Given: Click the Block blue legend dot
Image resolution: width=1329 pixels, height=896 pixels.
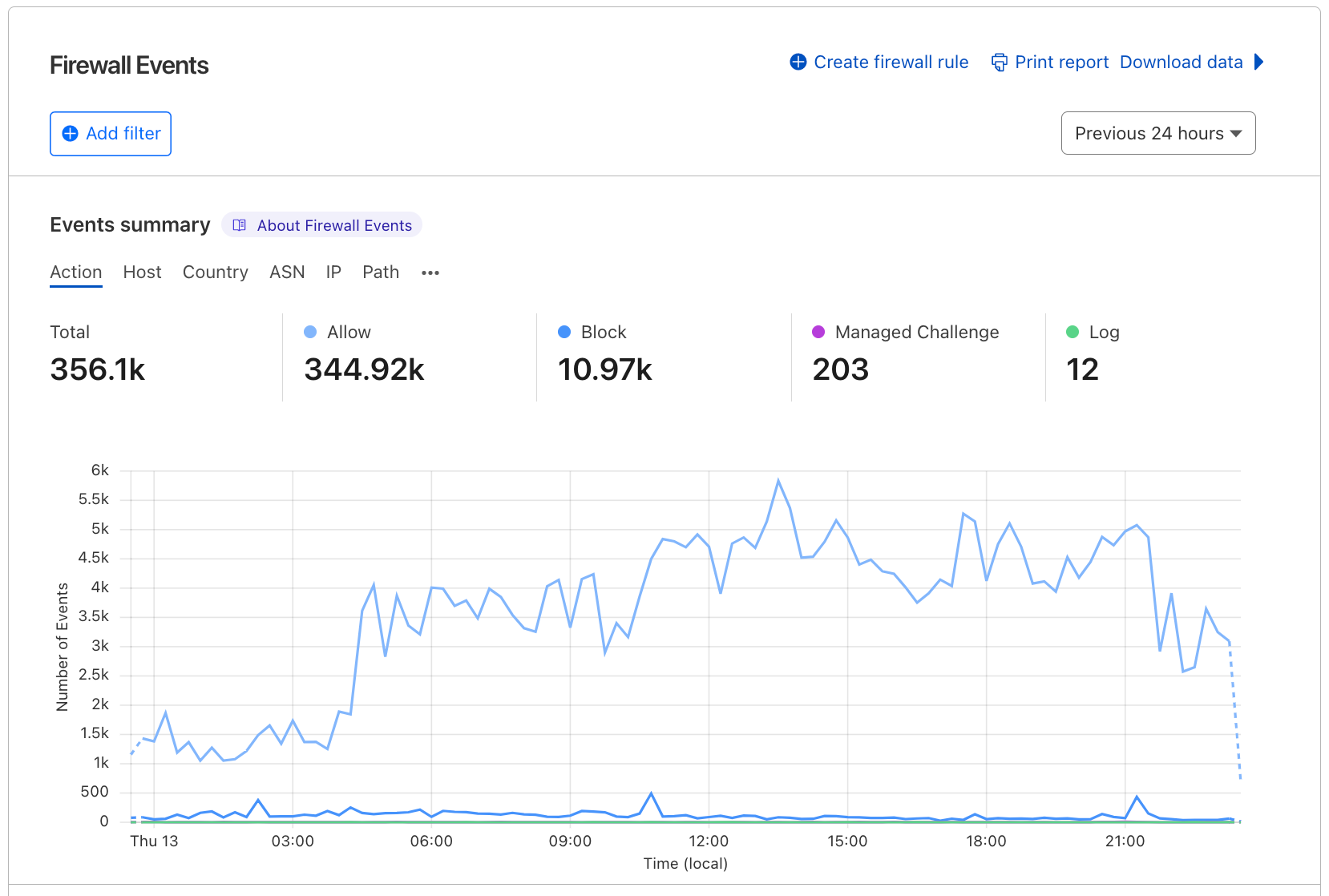Looking at the screenshot, I should 564,332.
